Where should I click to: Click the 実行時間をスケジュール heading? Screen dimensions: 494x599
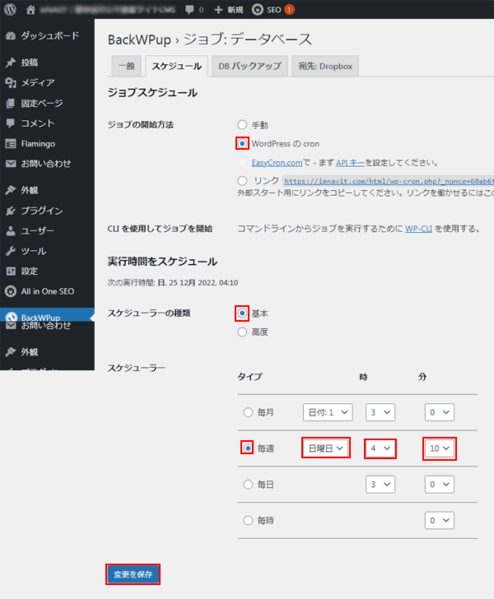click(162, 262)
